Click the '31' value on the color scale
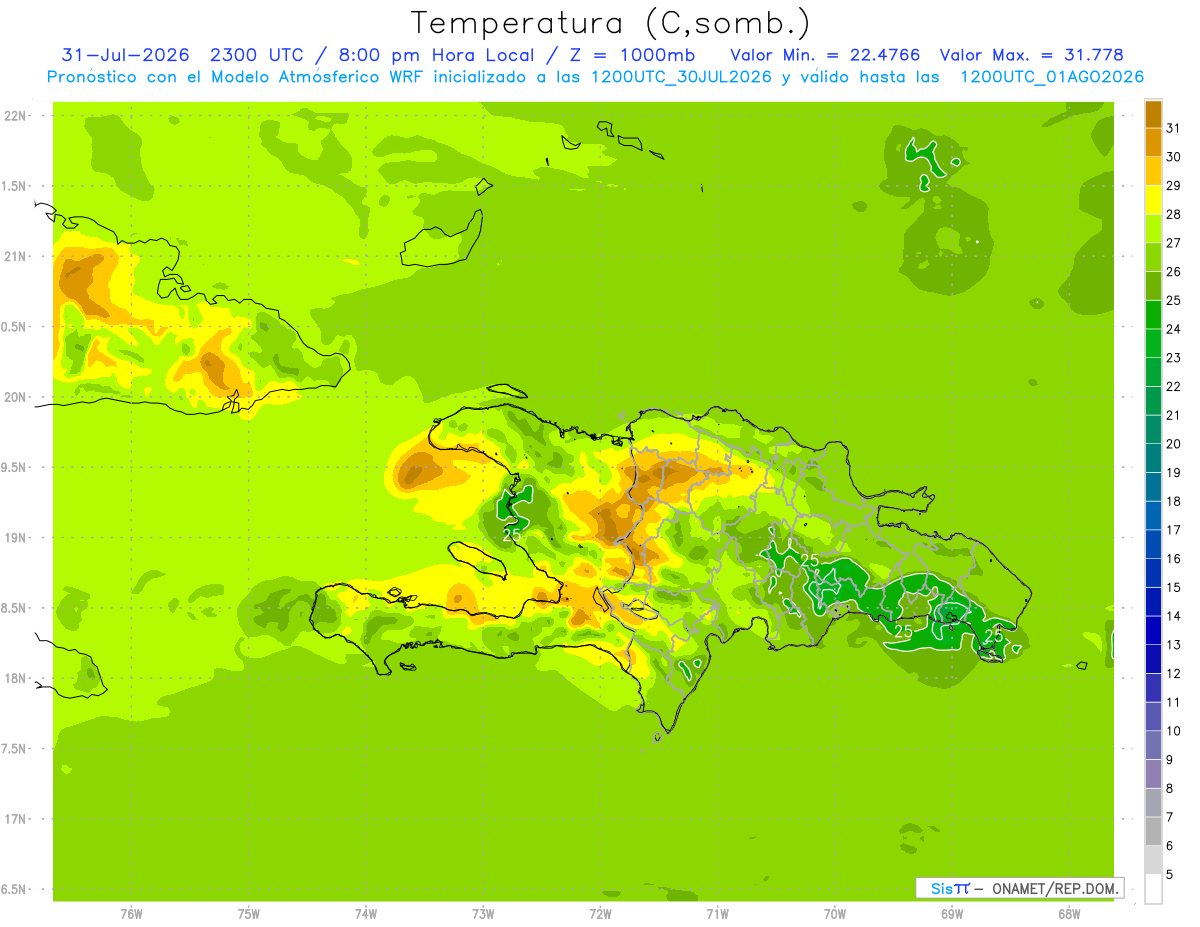 point(1174,128)
